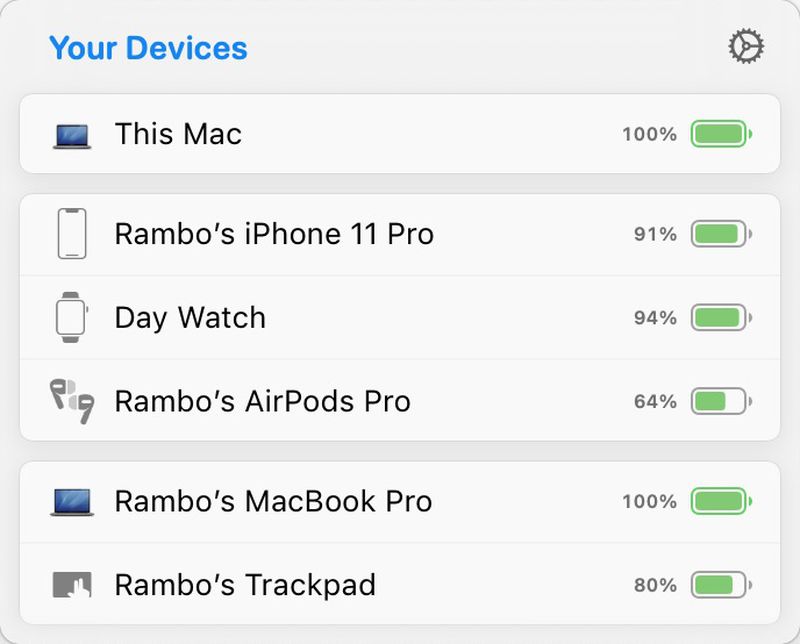
Task: Click the MacBook icon for Rambo's MacBook Pro
Action: pyautogui.click(x=69, y=503)
